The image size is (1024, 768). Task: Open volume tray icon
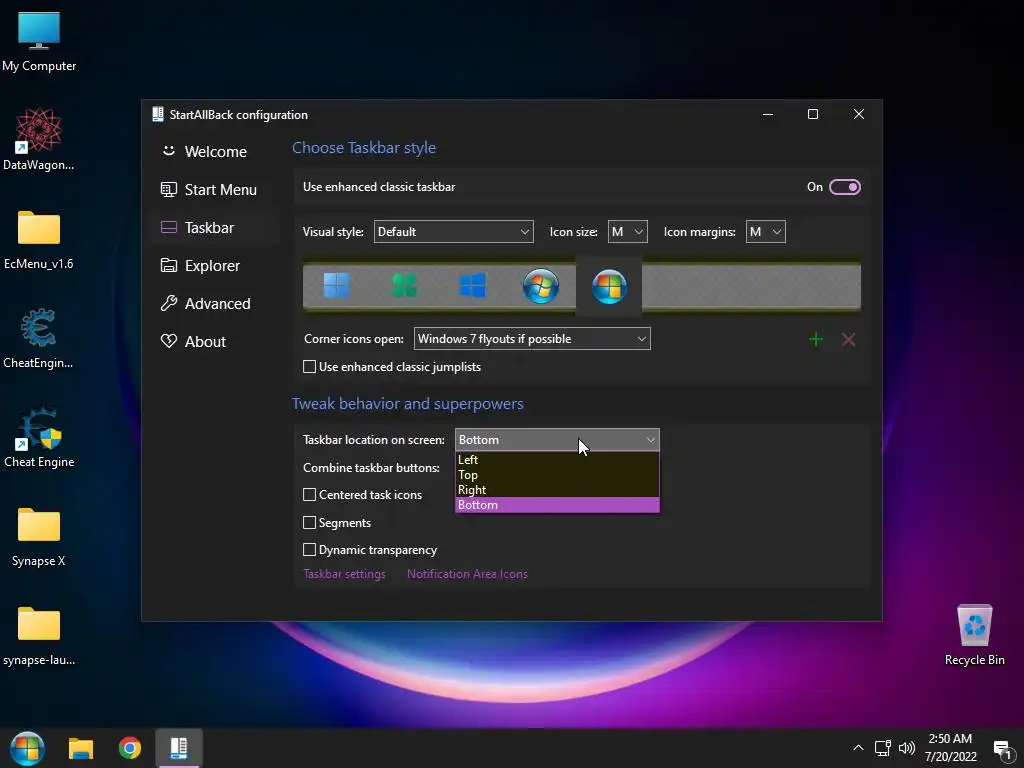click(906, 748)
